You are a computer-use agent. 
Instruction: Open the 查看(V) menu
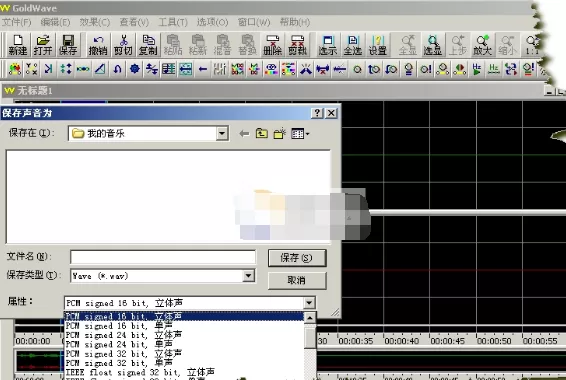(x=134, y=22)
